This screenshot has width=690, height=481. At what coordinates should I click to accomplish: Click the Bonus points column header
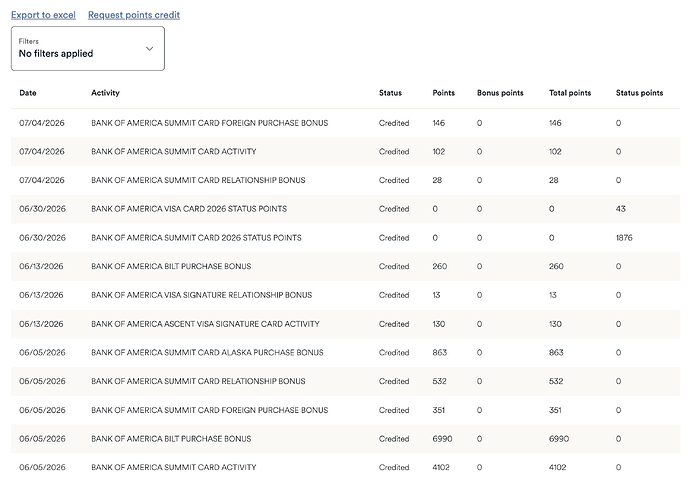(x=500, y=93)
